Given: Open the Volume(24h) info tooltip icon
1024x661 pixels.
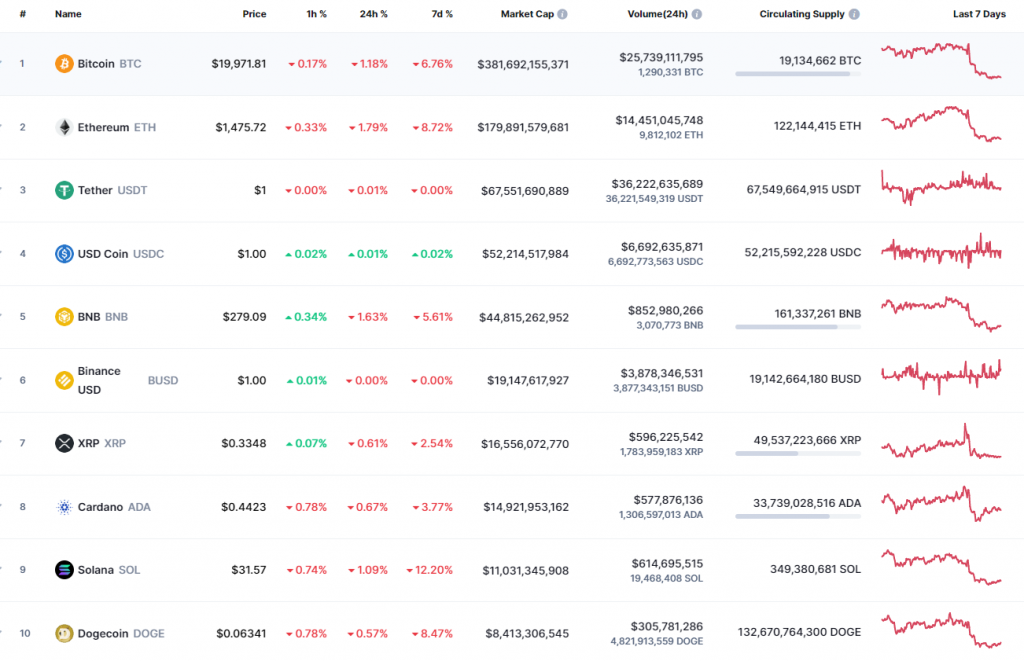Looking at the screenshot, I should click(x=697, y=15).
